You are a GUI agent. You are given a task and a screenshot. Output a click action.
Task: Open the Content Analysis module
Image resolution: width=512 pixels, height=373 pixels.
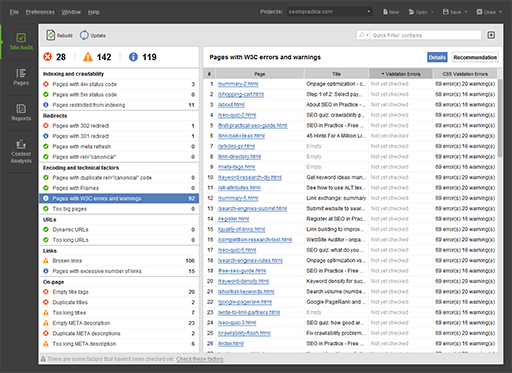tap(21, 152)
